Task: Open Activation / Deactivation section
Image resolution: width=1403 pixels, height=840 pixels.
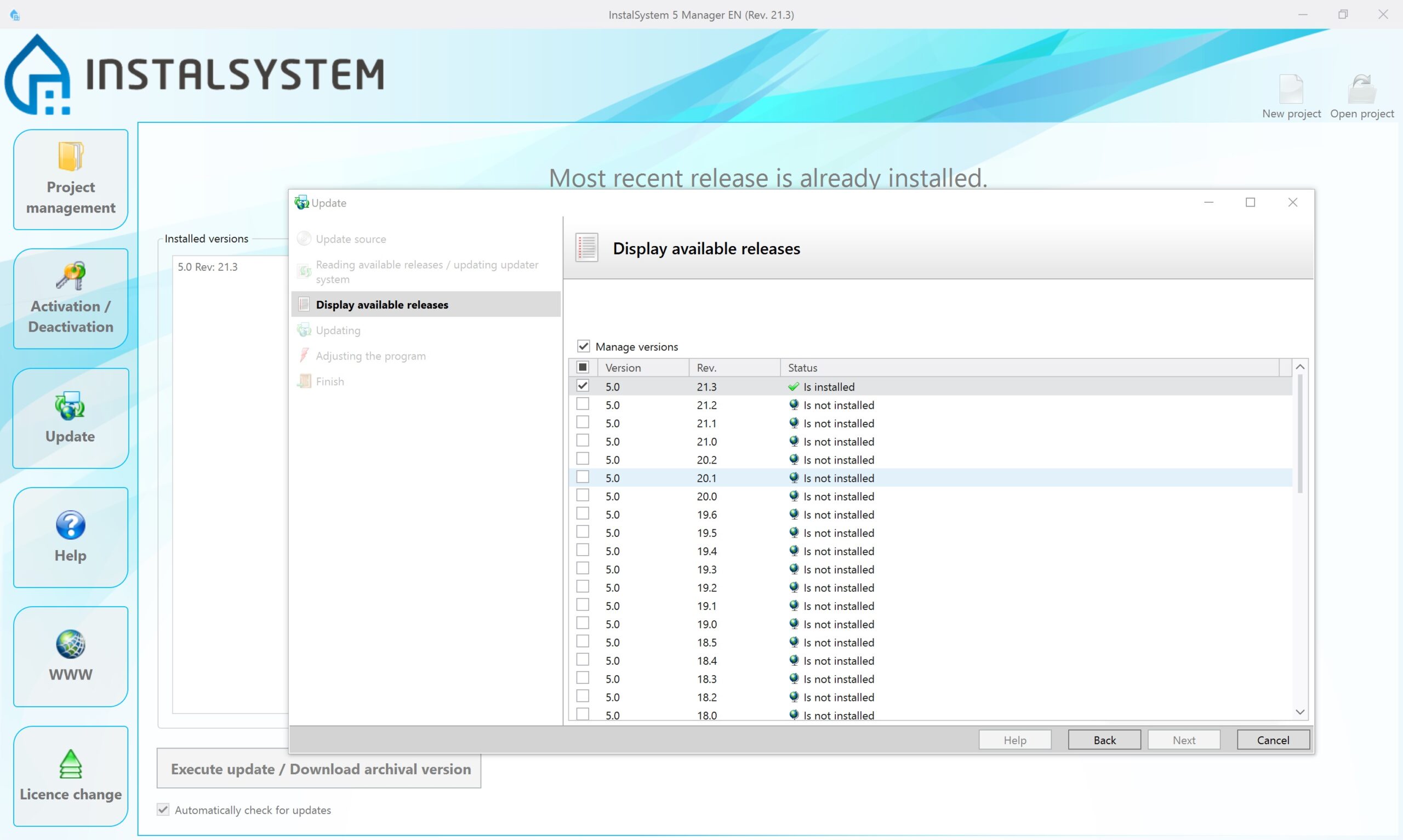Action: click(71, 298)
